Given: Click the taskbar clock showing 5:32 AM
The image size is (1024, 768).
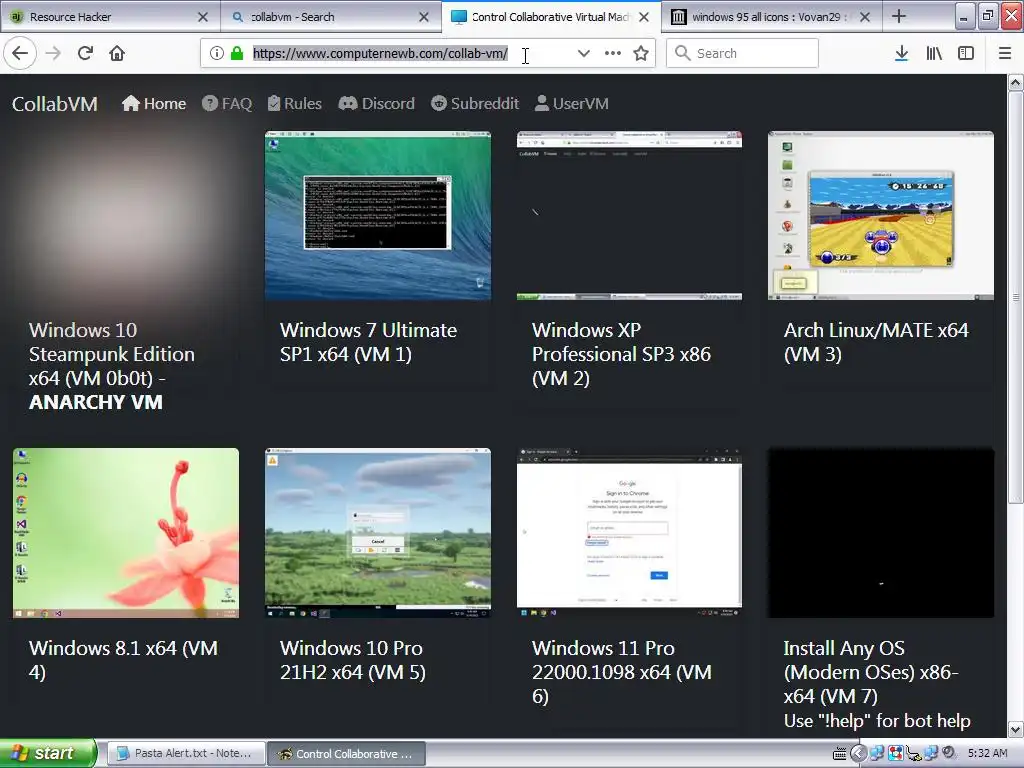Looking at the screenshot, I should pyautogui.click(x=987, y=753).
